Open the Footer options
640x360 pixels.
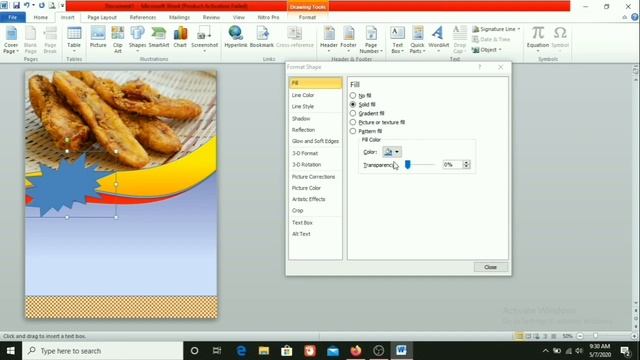tap(348, 39)
